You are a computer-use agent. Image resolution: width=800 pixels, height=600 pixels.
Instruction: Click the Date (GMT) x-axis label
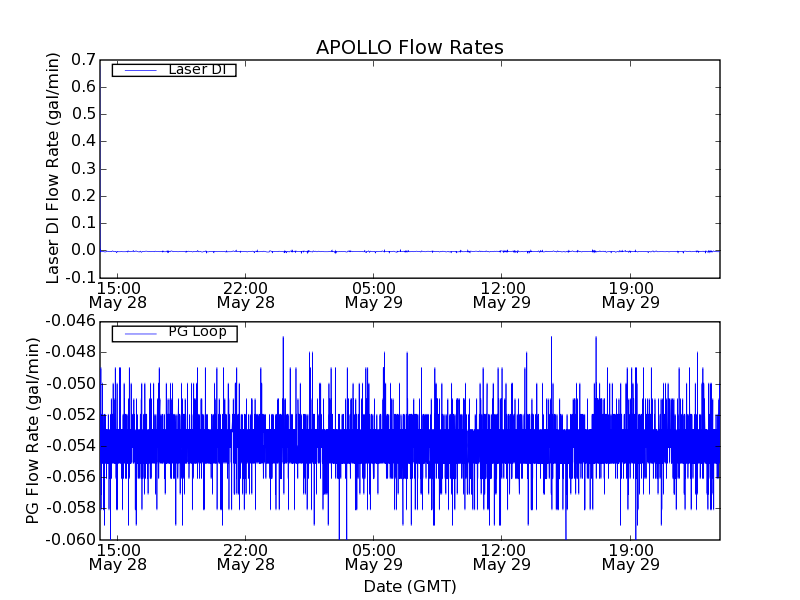point(409,586)
